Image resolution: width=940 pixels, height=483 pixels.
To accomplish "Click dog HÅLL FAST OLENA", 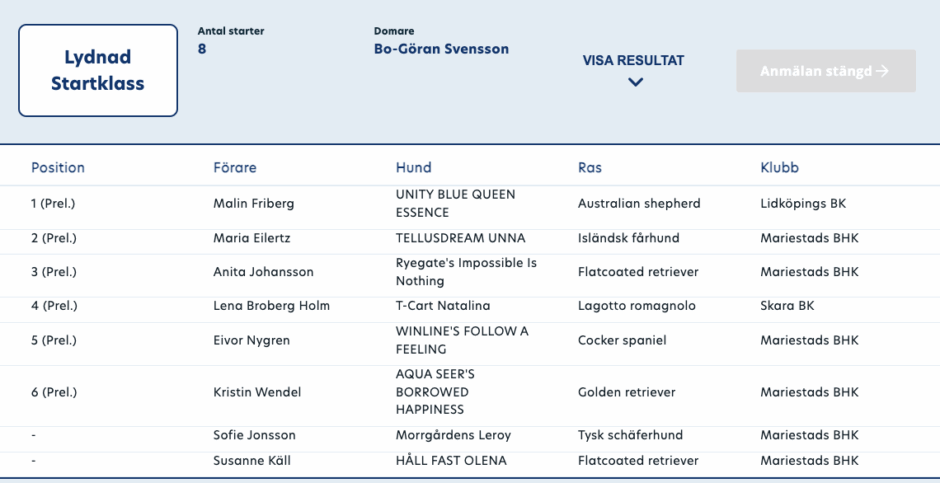I will (451, 461).
